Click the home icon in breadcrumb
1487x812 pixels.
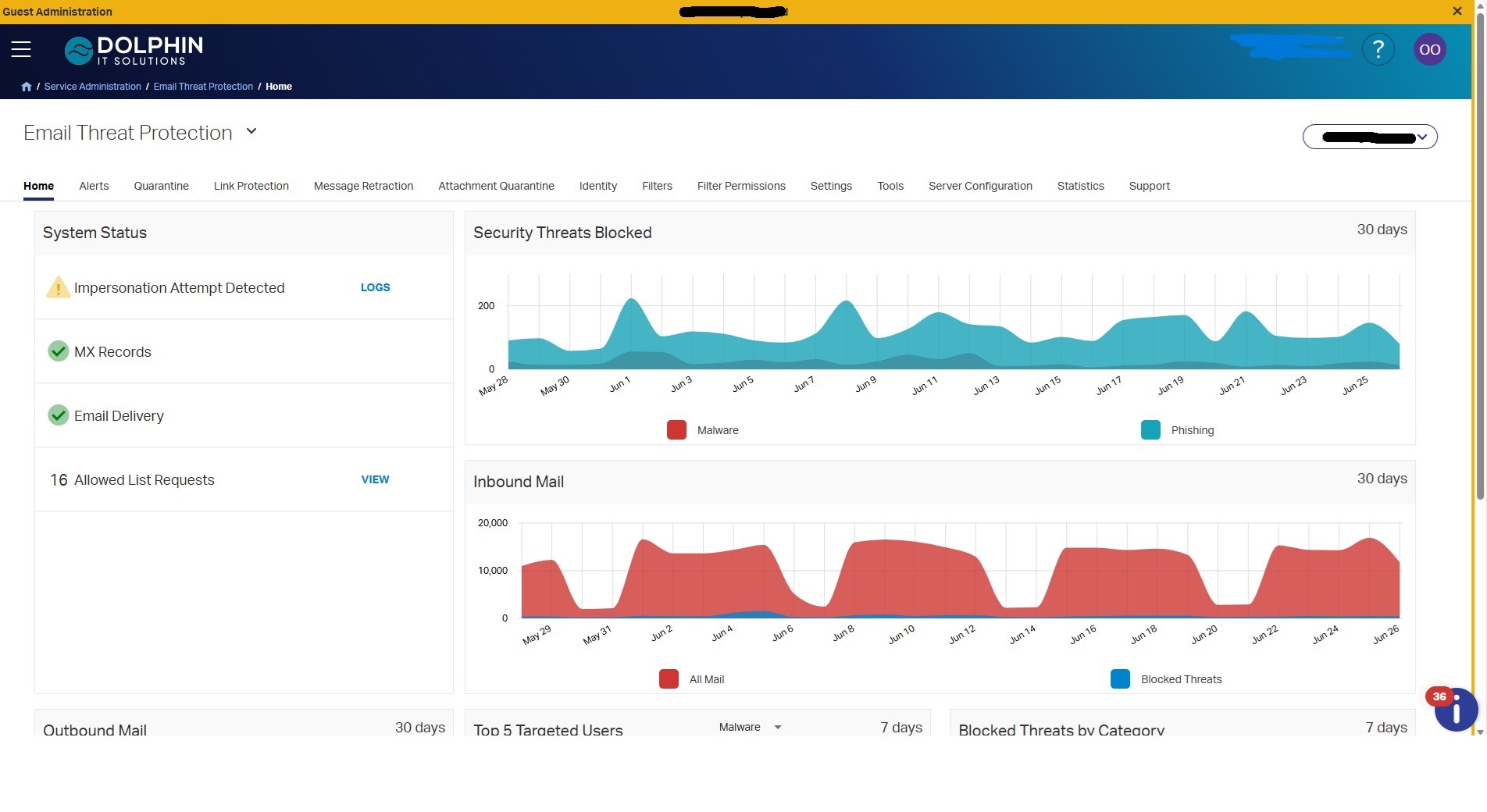(27, 87)
